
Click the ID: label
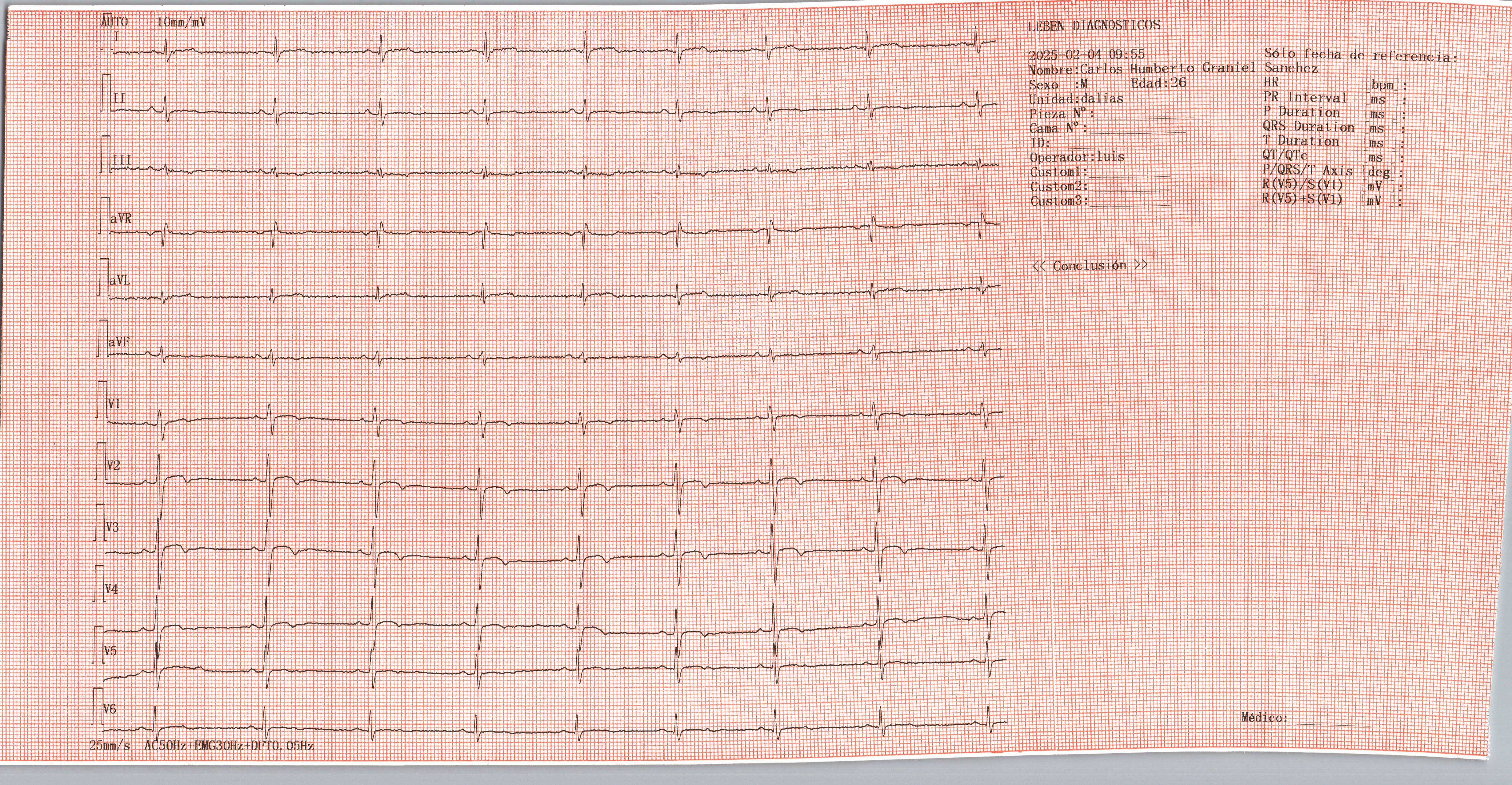[1040, 143]
